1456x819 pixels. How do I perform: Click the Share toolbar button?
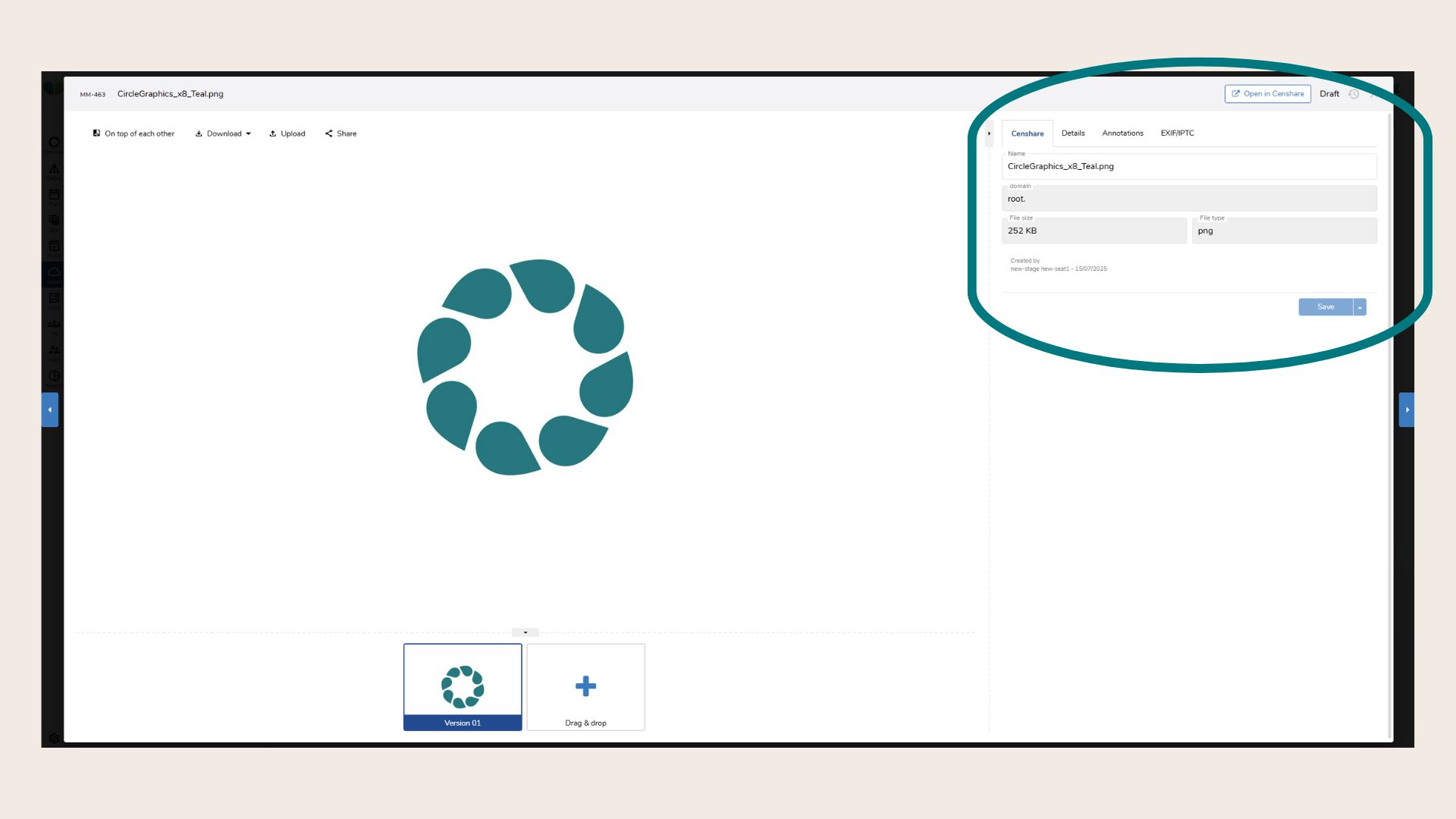(340, 133)
